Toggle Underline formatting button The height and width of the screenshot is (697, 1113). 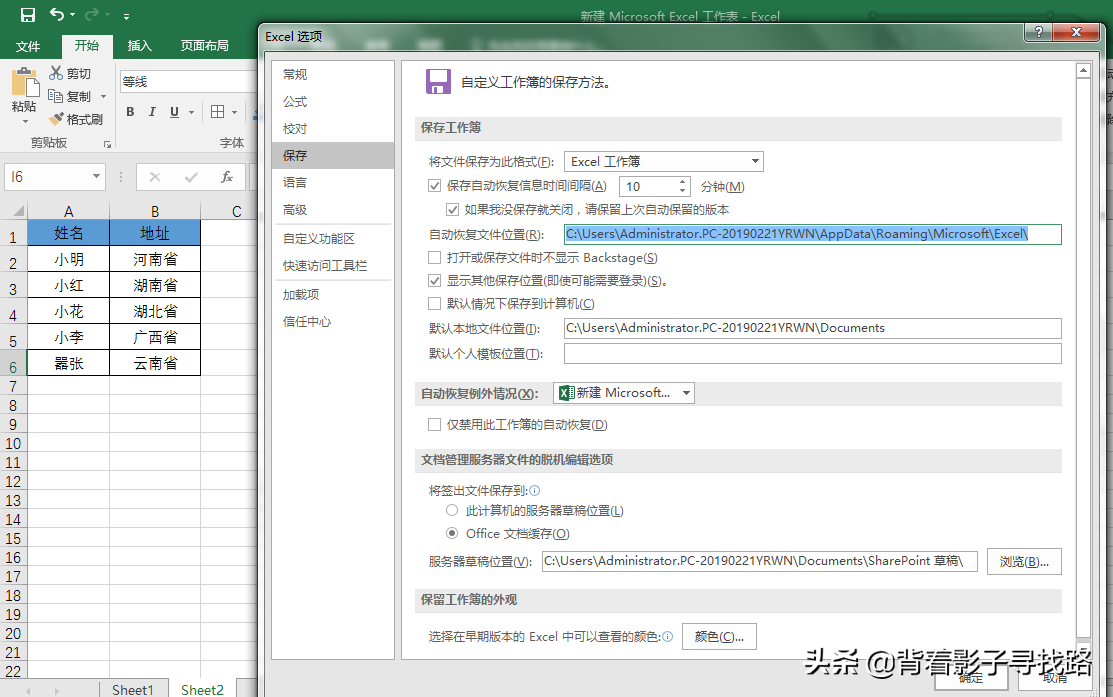pyautogui.click(x=175, y=111)
